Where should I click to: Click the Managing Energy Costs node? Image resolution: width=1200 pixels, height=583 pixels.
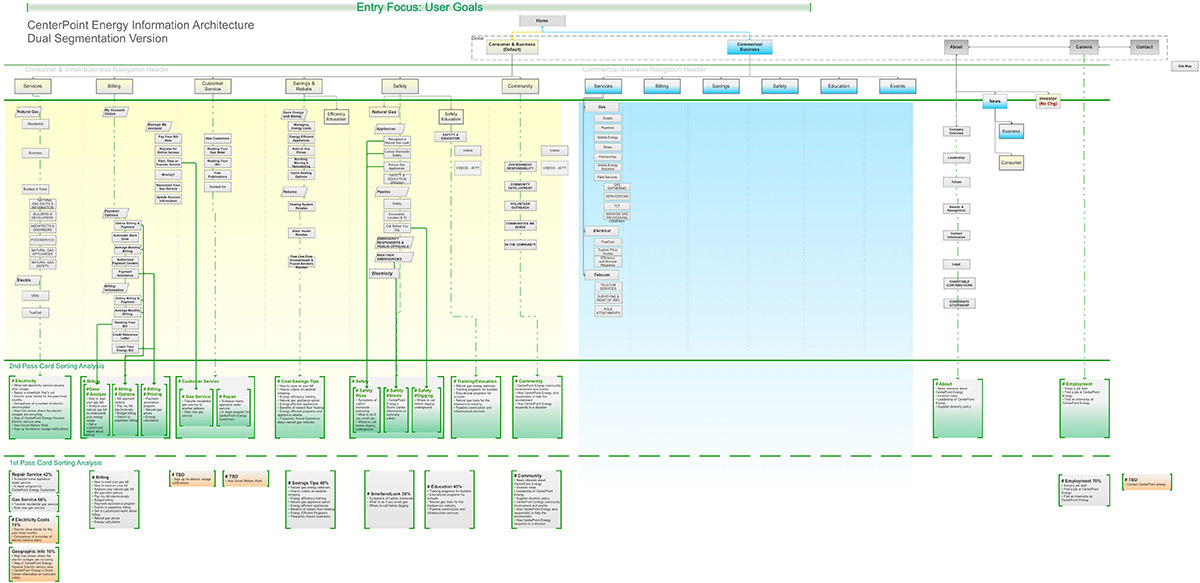coord(301,125)
